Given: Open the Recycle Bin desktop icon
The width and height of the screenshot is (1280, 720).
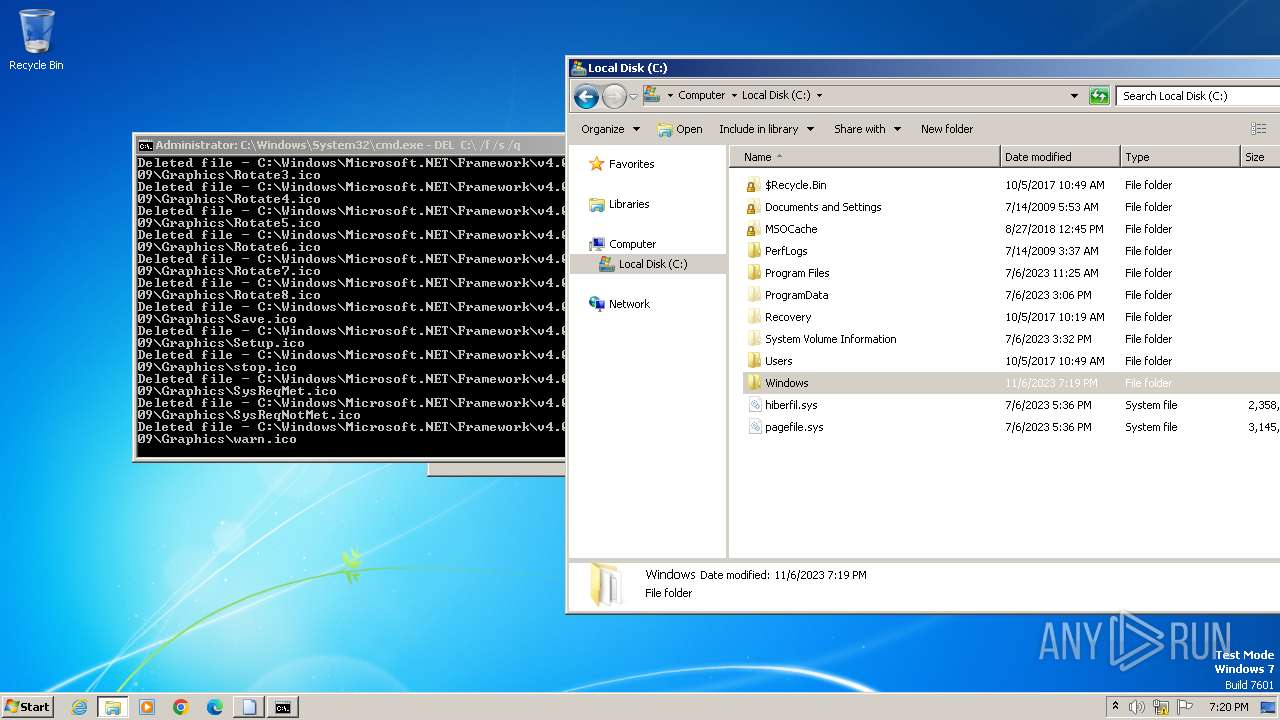Looking at the screenshot, I should pyautogui.click(x=36, y=40).
